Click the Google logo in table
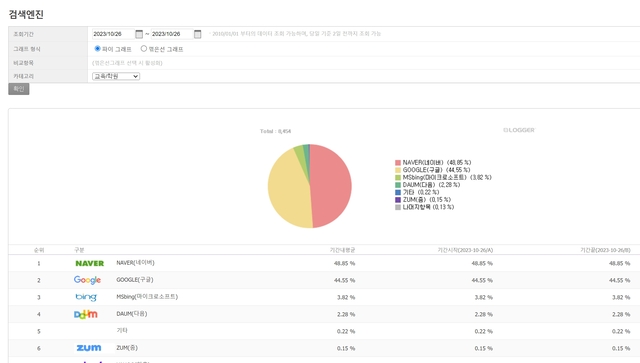The height and width of the screenshot is (363, 640). point(87,280)
